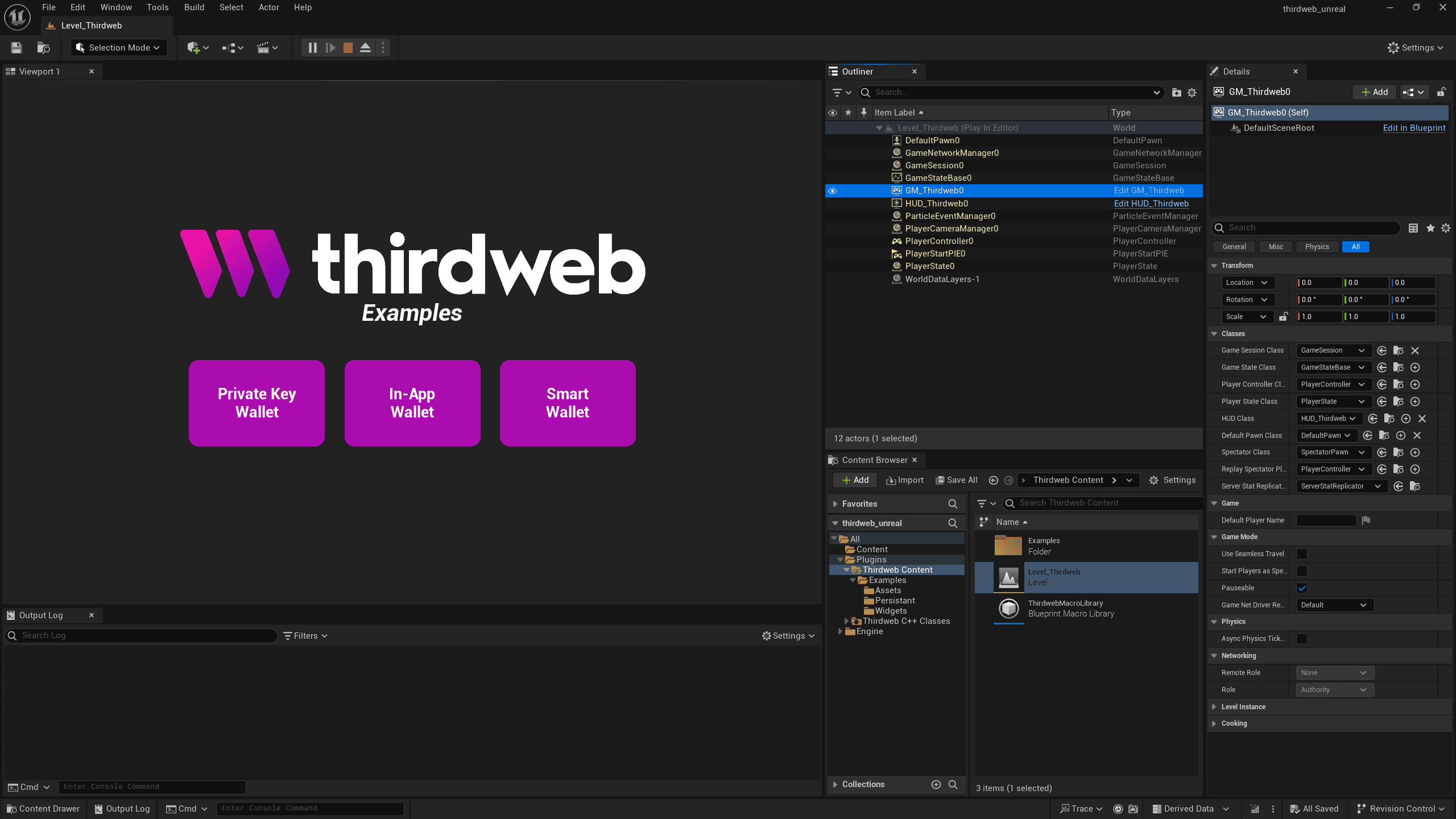
Task: Click the Outliner settings gear icon
Action: (1192, 92)
